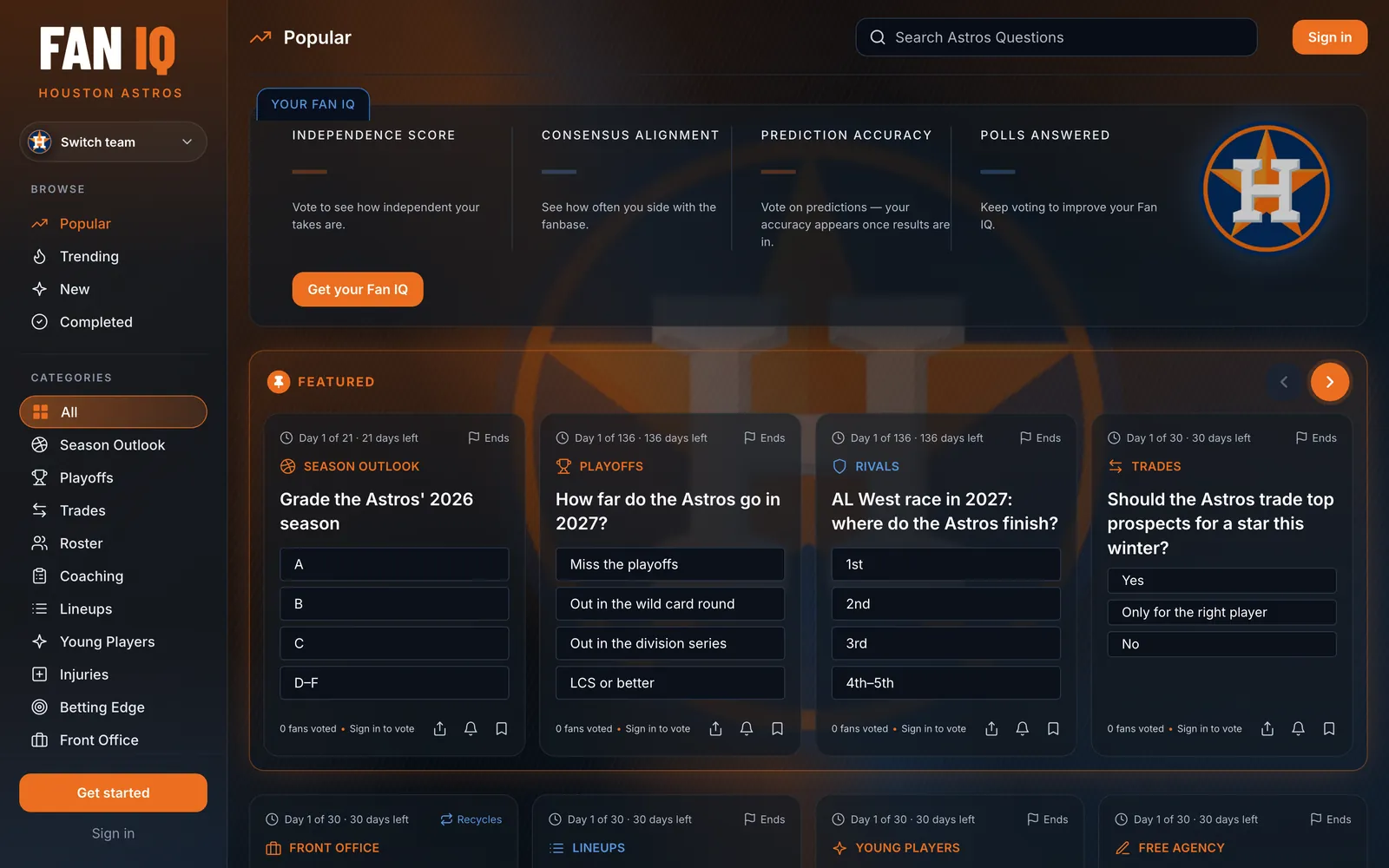This screenshot has height=868, width=1389.
Task: Click the Get started button
Action: pos(113,792)
